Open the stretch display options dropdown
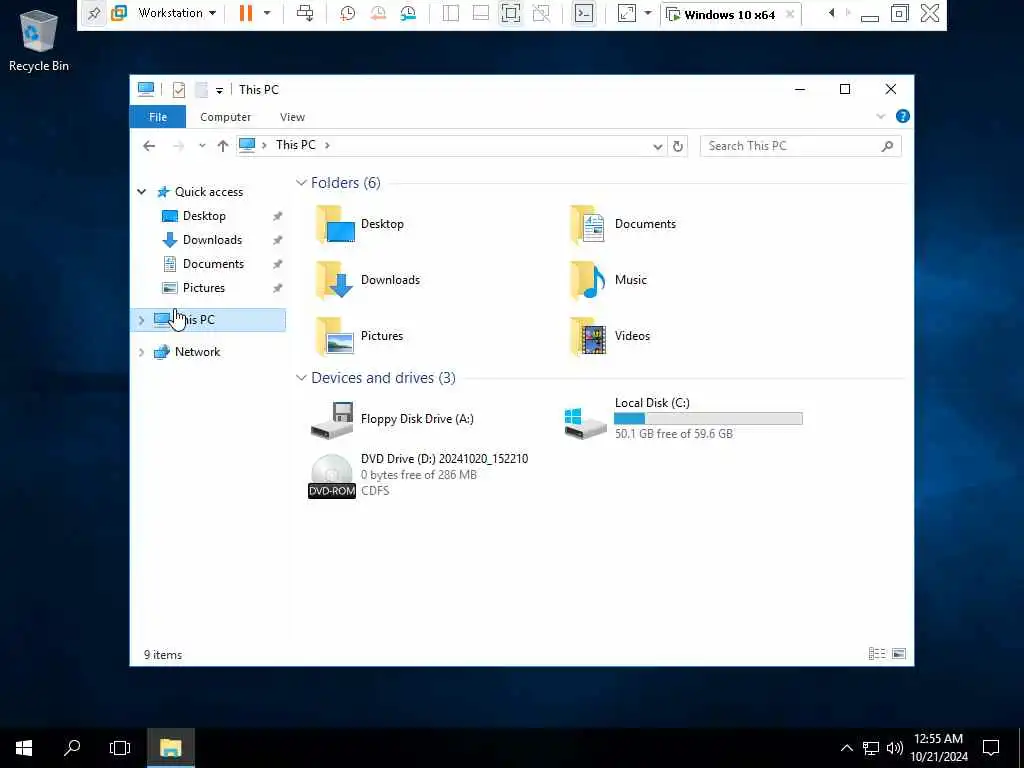The image size is (1024, 768). coord(647,13)
